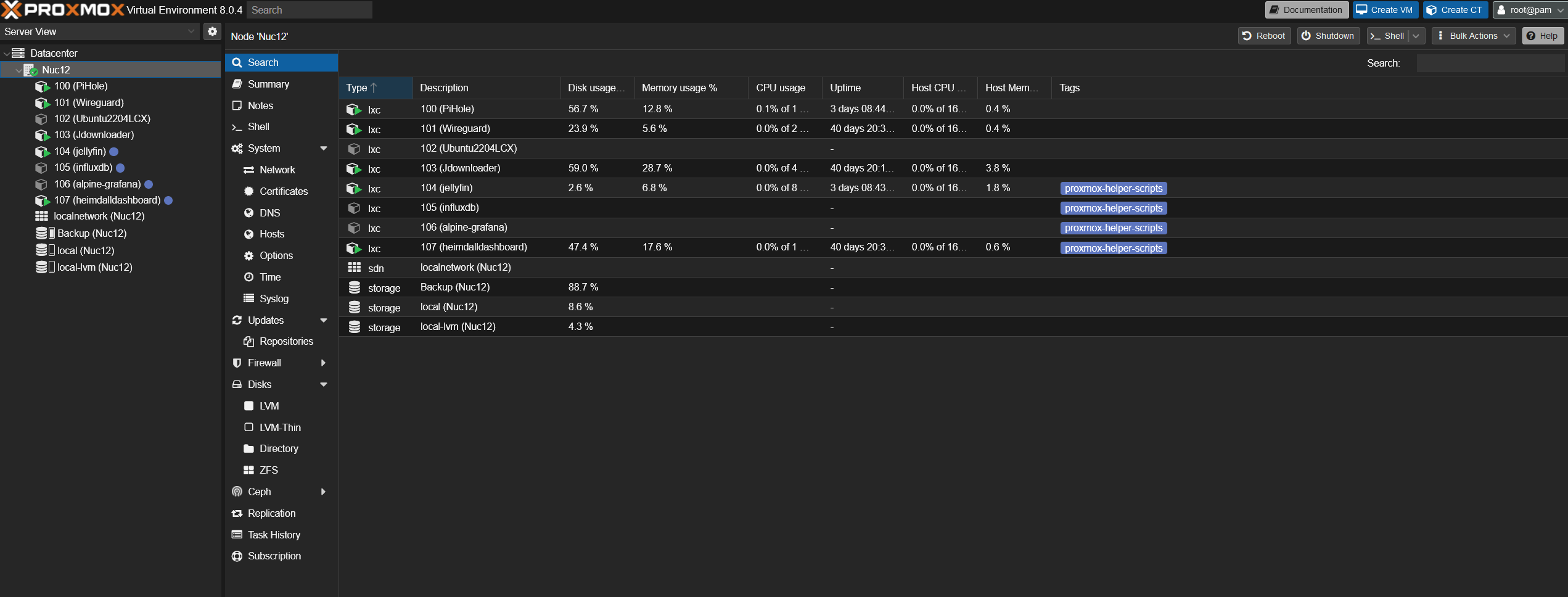
Task: Open the root@pam user menu
Action: click(x=1530, y=10)
